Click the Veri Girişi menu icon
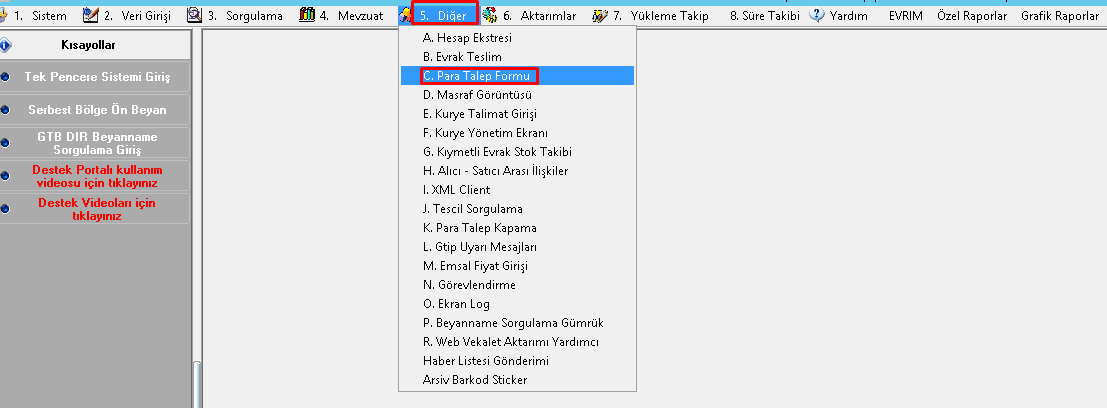The height and width of the screenshot is (408, 1107). [90, 15]
